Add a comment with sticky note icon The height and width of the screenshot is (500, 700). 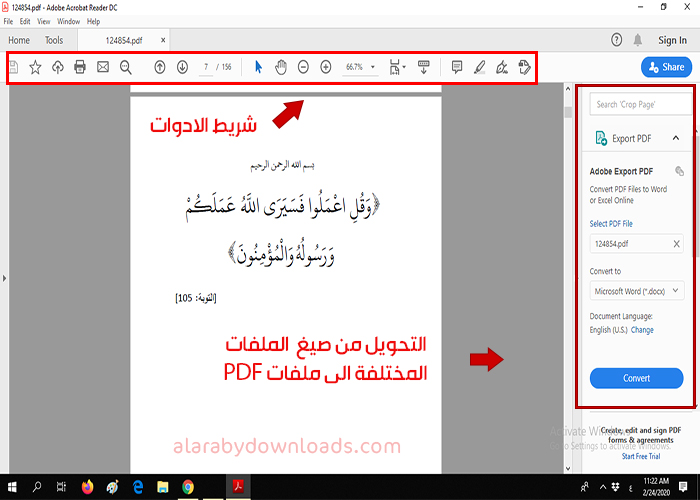coord(457,67)
